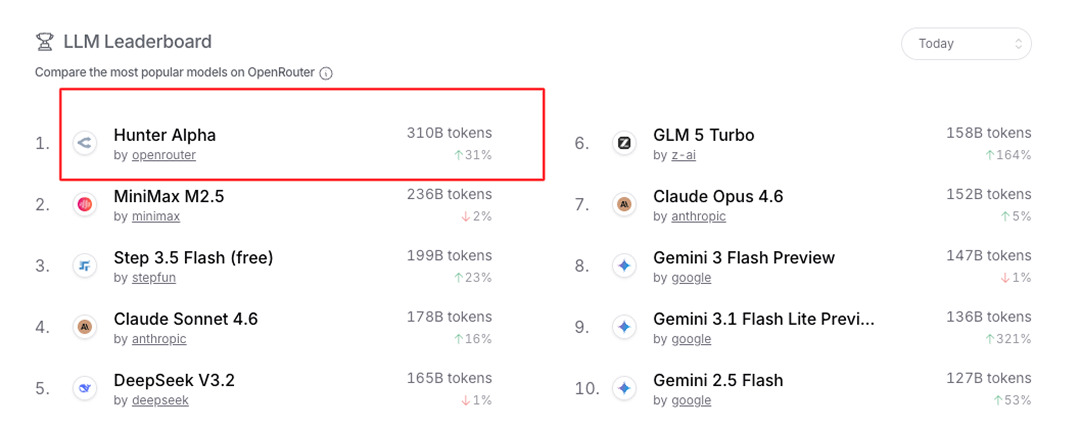Select the Gemini 3.1 Flash Lite Preview model title
1080x437 pixels.
[763, 319]
